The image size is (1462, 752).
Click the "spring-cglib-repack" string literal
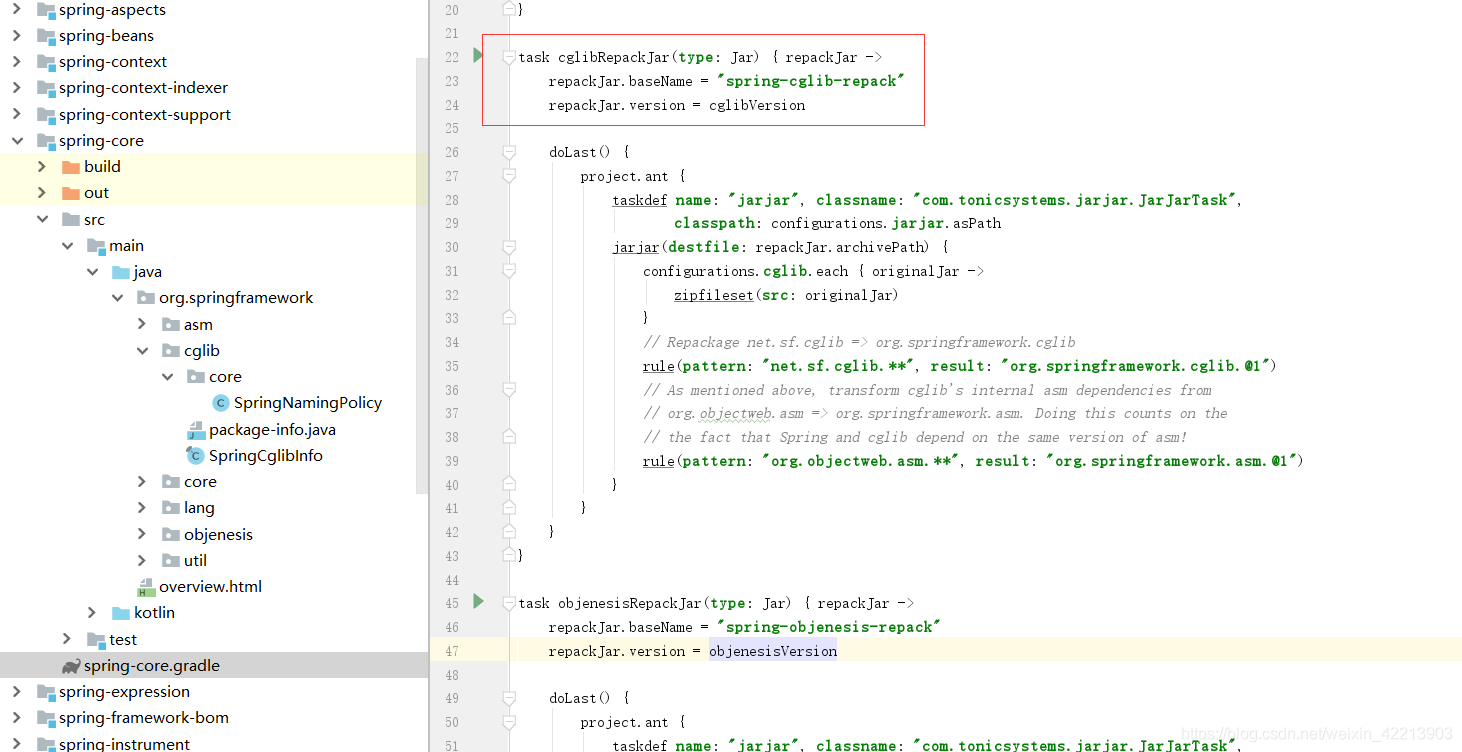point(810,81)
